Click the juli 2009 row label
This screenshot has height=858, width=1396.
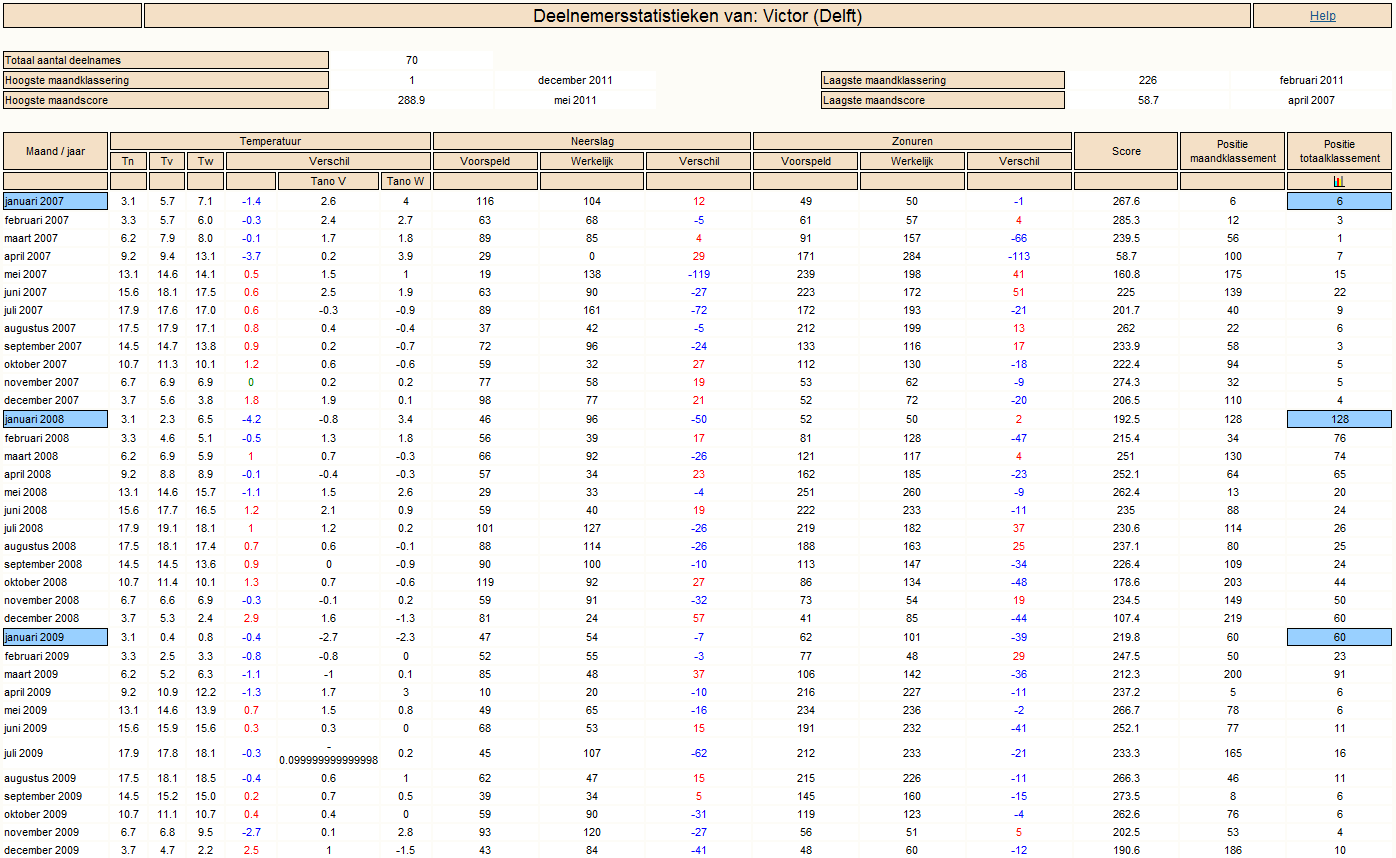[x=26, y=753]
